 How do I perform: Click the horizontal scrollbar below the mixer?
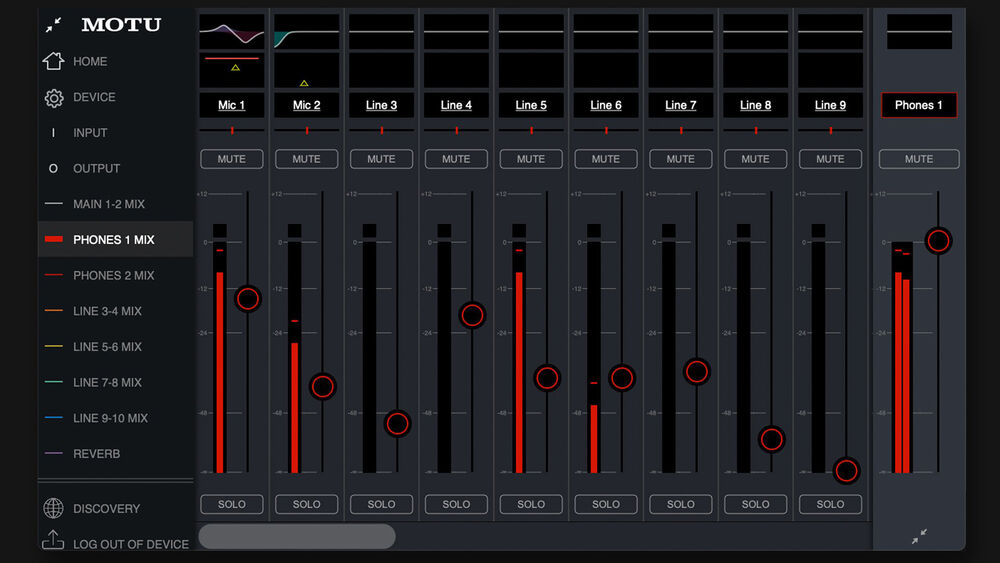(x=297, y=537)
